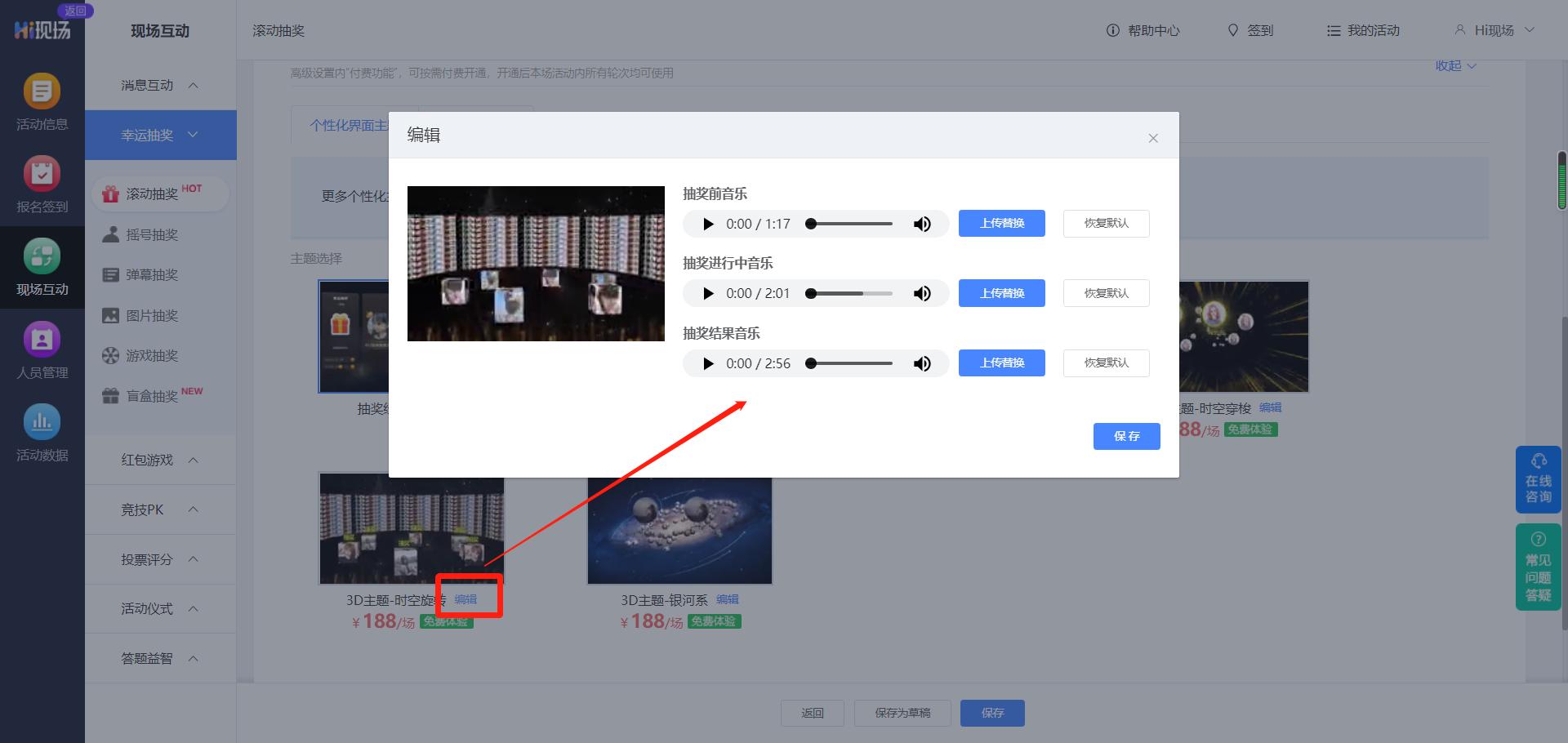Mute the 抽奖结果音乐 volume
The image size is (1568, 743).
[922, 363]
